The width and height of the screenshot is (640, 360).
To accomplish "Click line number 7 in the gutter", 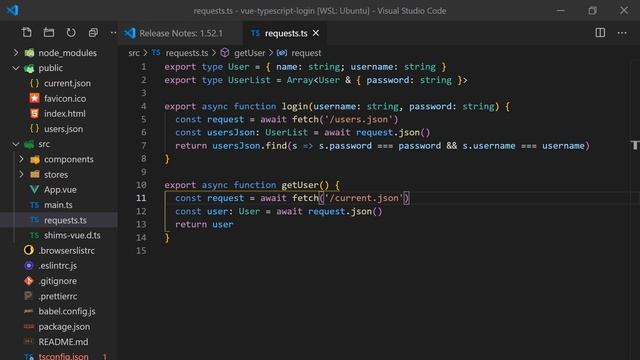I will 143,145.
